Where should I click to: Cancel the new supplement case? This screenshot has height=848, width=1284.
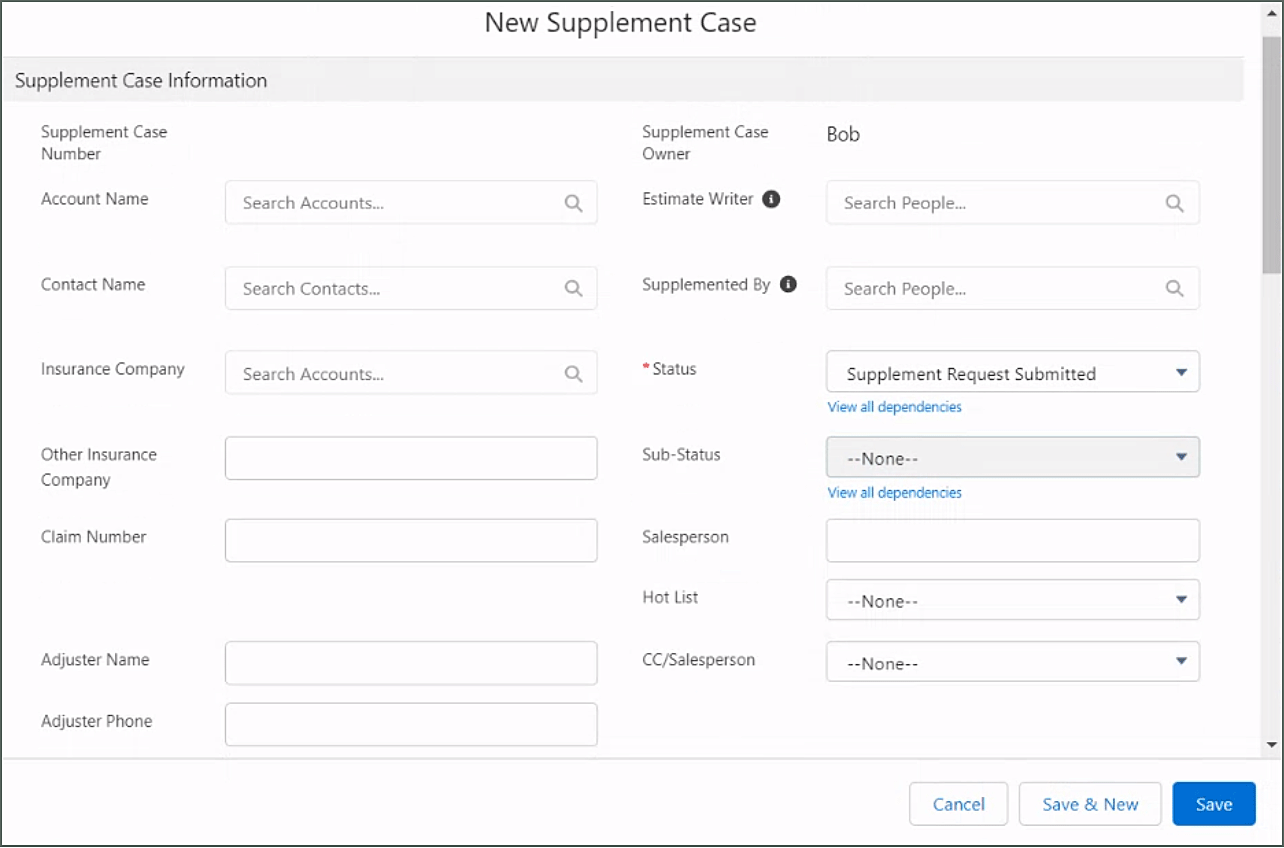tap(958, 804)
